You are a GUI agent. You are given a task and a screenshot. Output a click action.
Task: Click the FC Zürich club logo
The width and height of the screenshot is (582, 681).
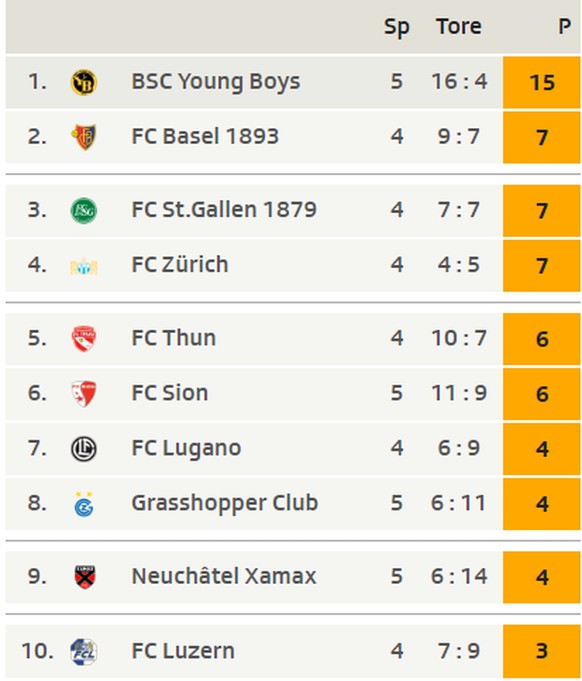click(83, 265)
